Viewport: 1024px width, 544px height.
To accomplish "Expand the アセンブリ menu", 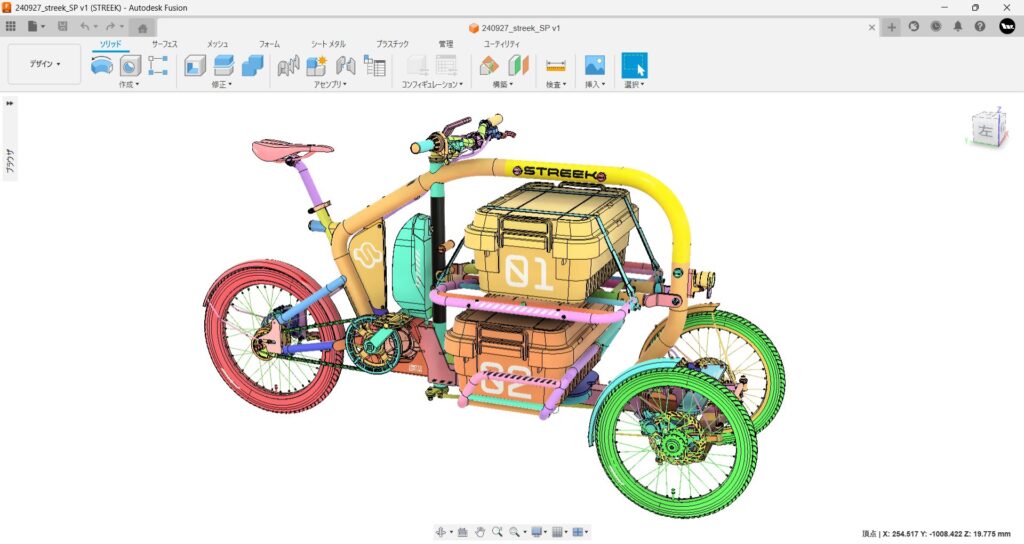I will point(330,84).
